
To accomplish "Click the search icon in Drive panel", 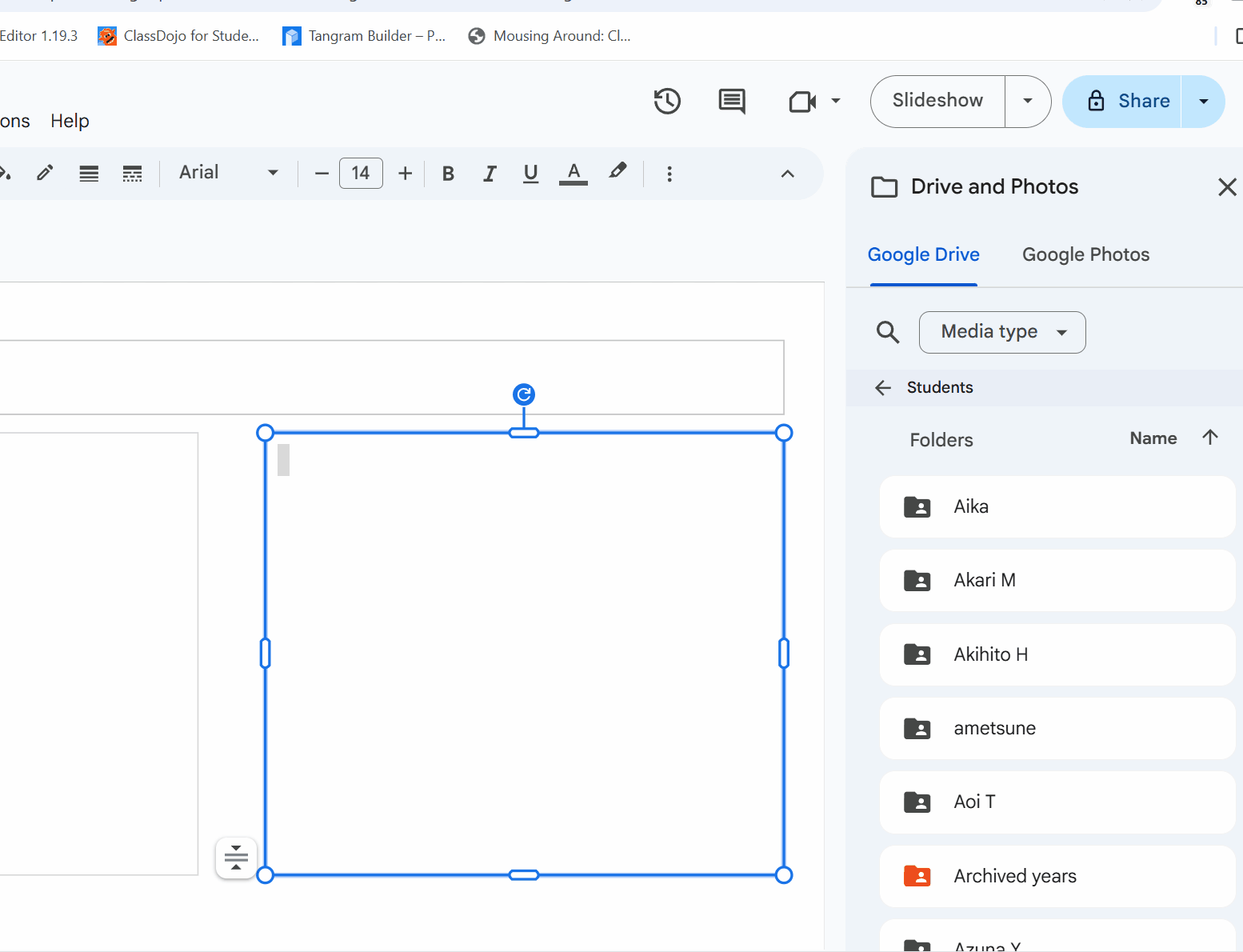I will (x=888, y=332).
